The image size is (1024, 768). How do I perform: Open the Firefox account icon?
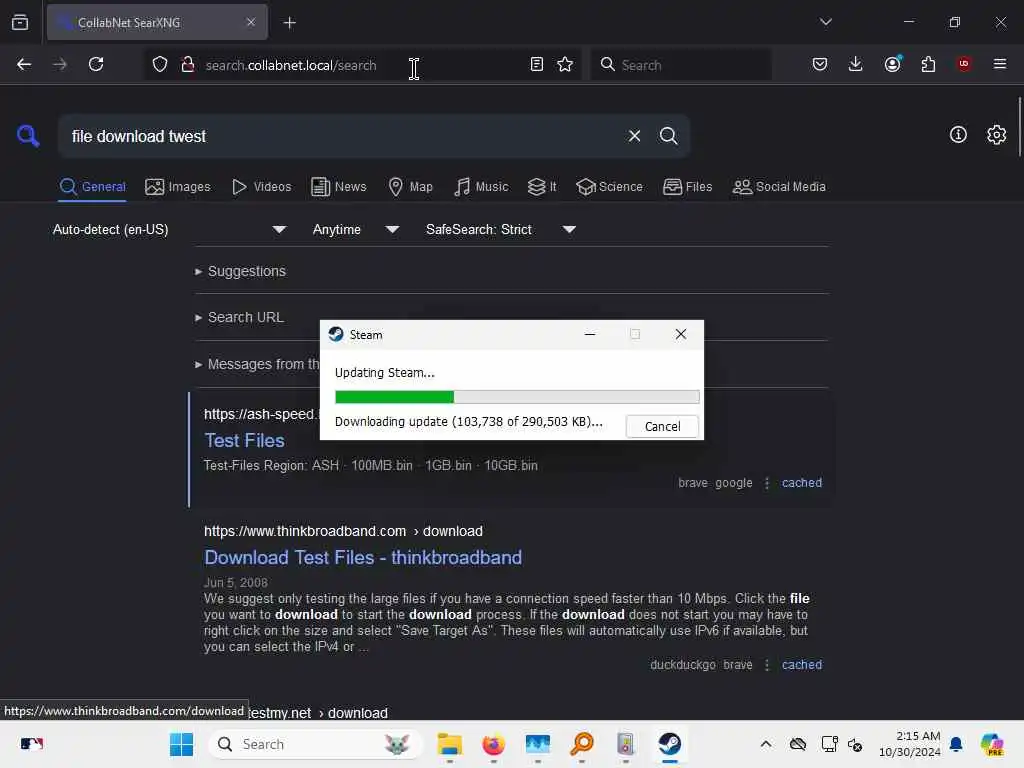[893, 63]
